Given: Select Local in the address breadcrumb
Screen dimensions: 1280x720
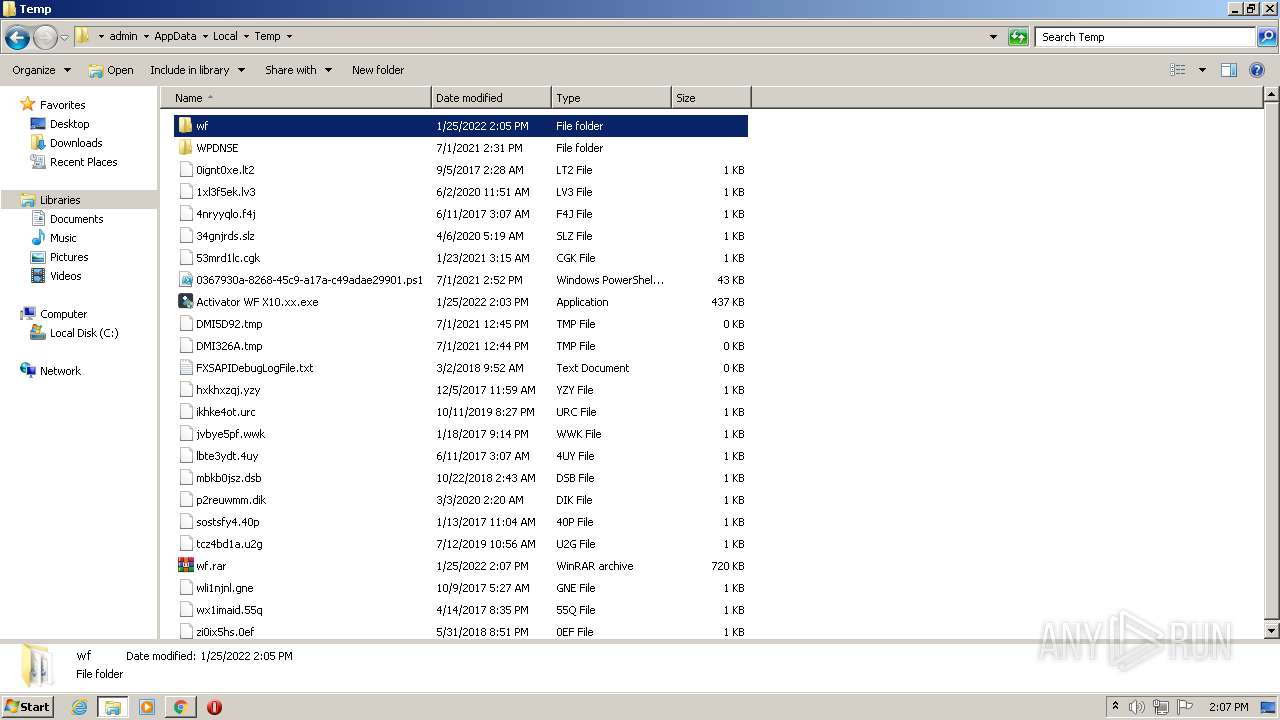Looking at the screenshot, I should pyautogui.click(x=225, y=36).
